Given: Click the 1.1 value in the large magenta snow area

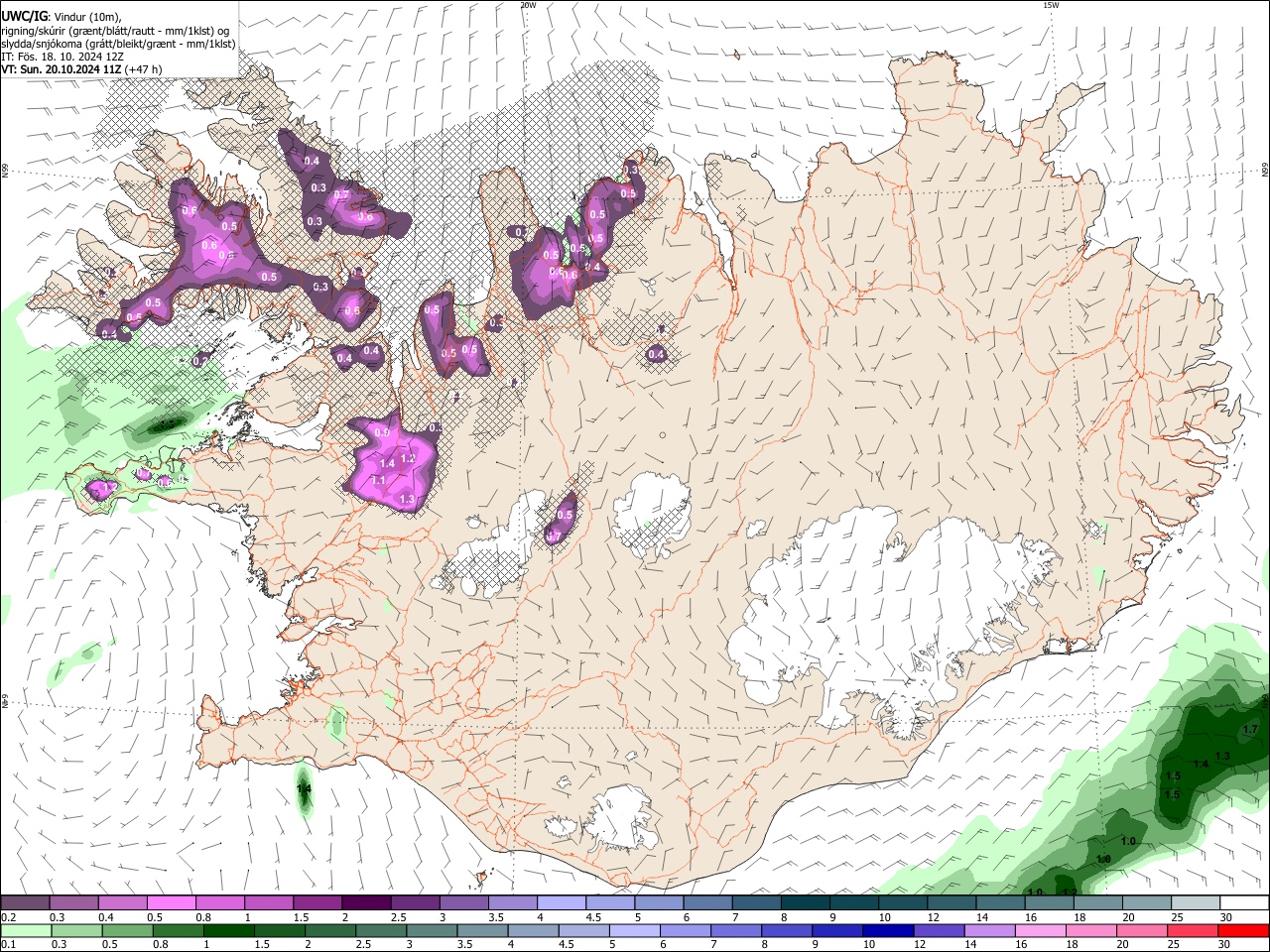Looking at the screenshot, I should tap(378, 480).
